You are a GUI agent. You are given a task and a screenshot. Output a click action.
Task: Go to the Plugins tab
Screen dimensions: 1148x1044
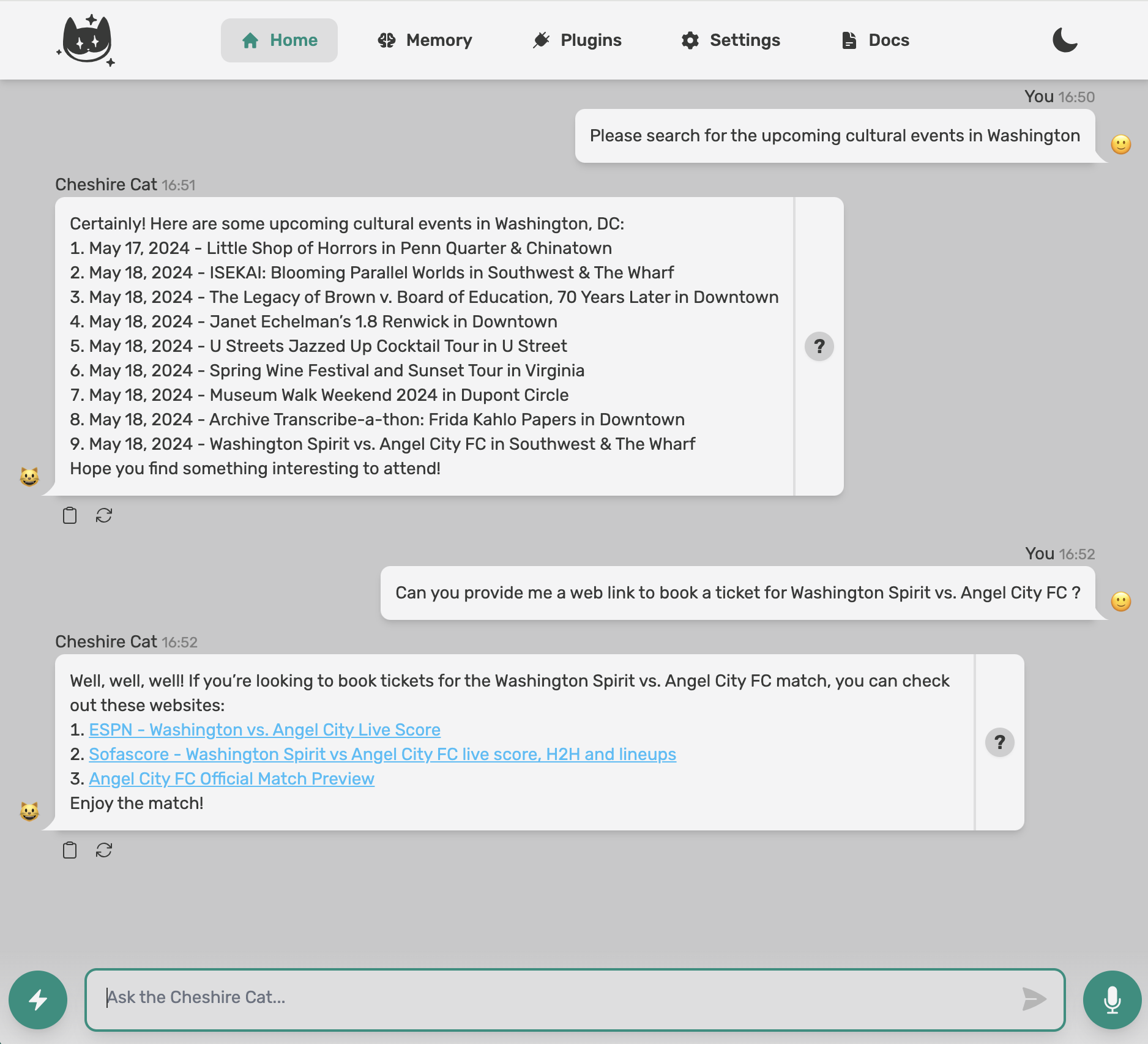coord(576,40)
